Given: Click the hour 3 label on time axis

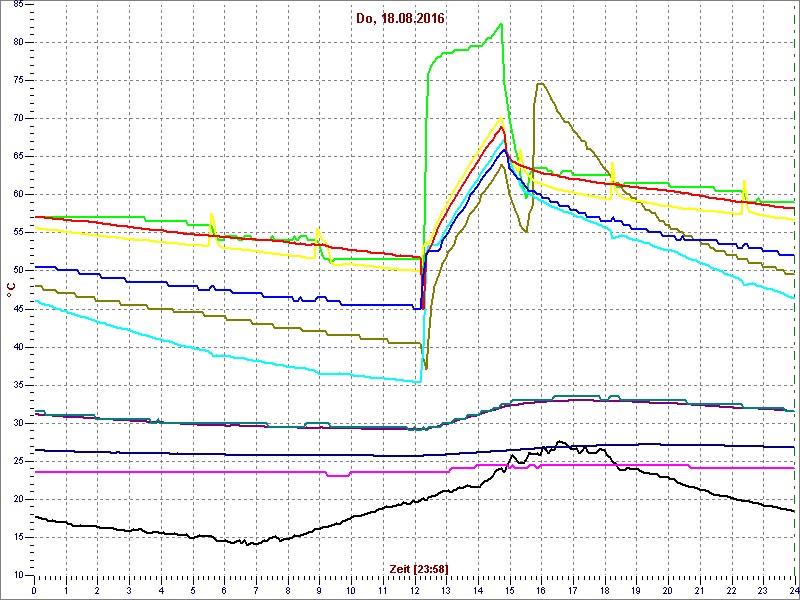Looking at the screenshot, I should (x=129, y=590).
